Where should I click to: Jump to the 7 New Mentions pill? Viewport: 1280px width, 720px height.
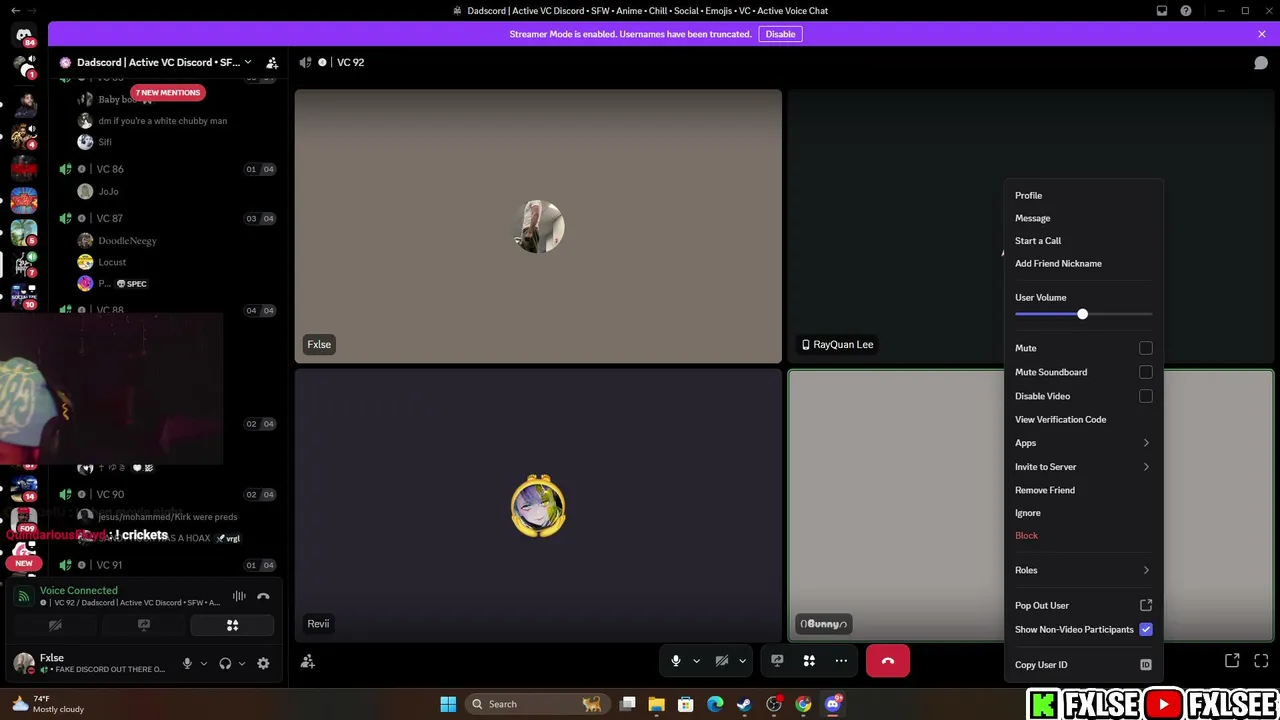pyautogui.click(x=168, y=93)
